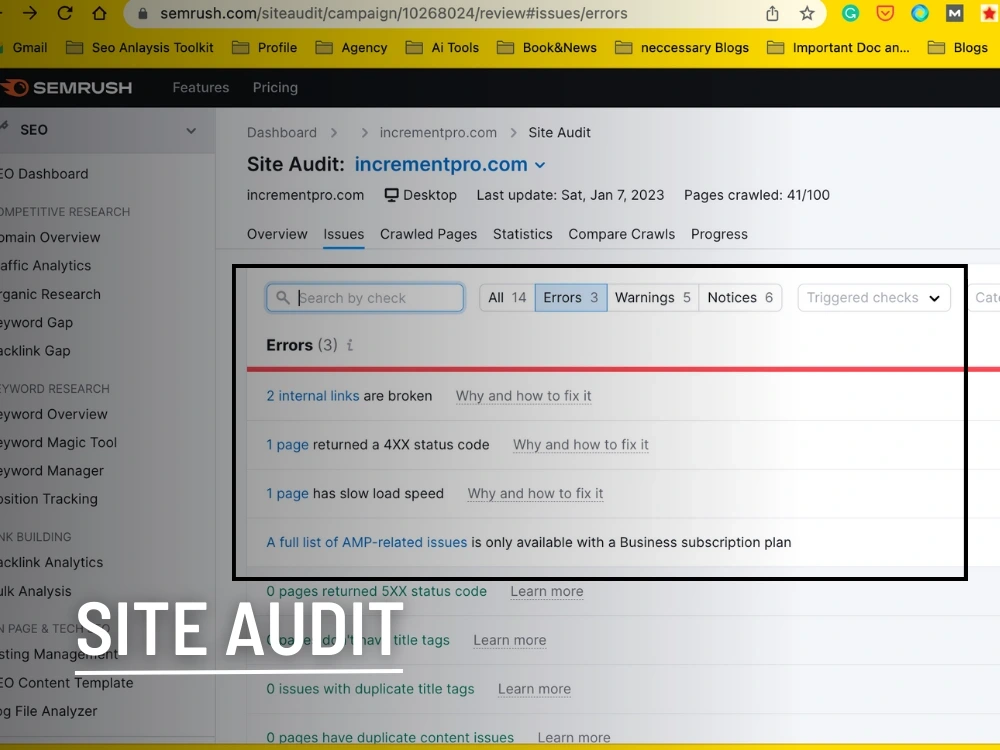This screenshot has height=750, width=1000.
Task: Click Learn more for 5XX status code
Action: (x=547, y=592)
